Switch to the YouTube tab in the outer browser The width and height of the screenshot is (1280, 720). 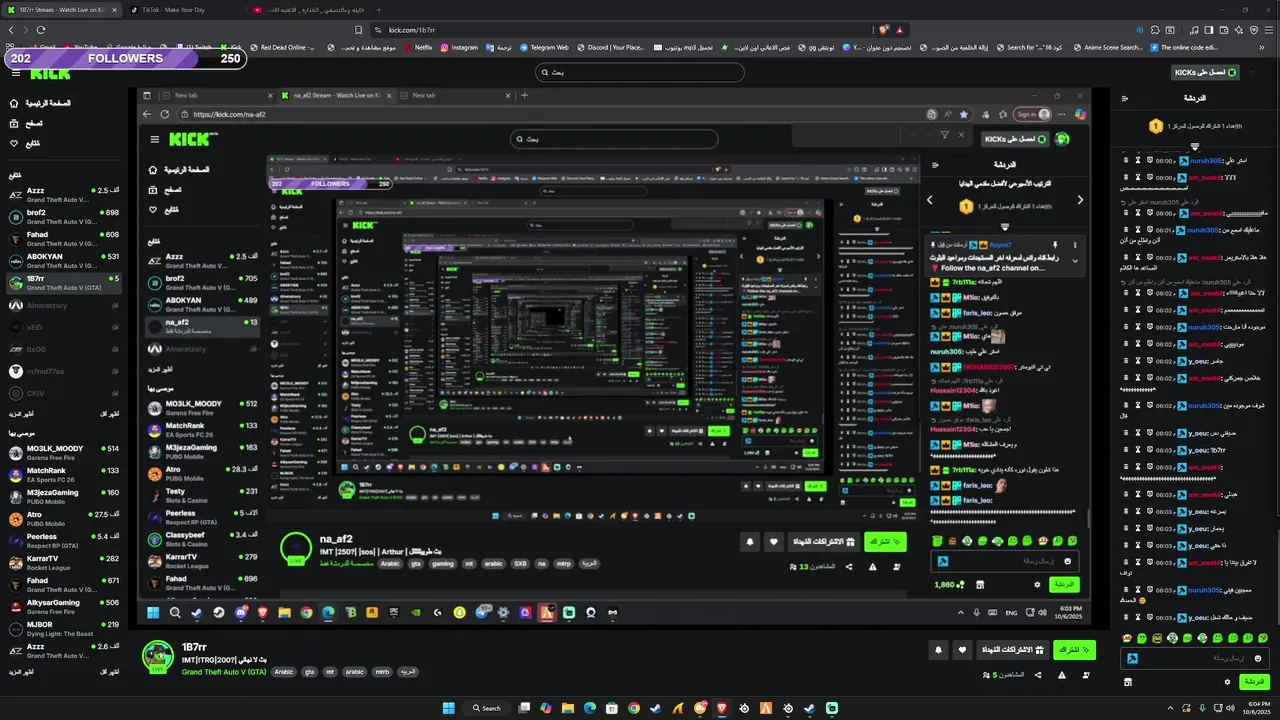click(x=307, y=10)
